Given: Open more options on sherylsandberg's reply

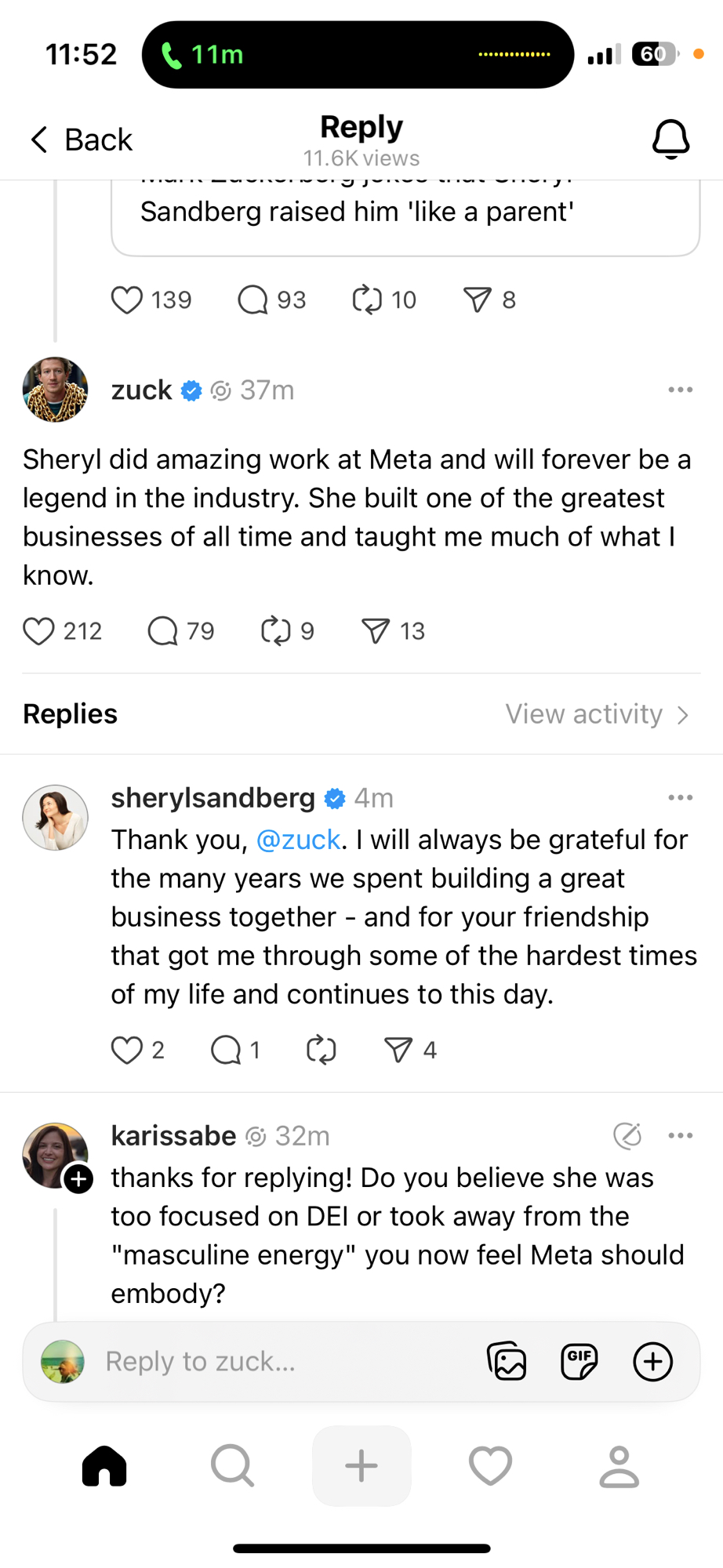Looking at the screenshot, I should pos(680,797).
